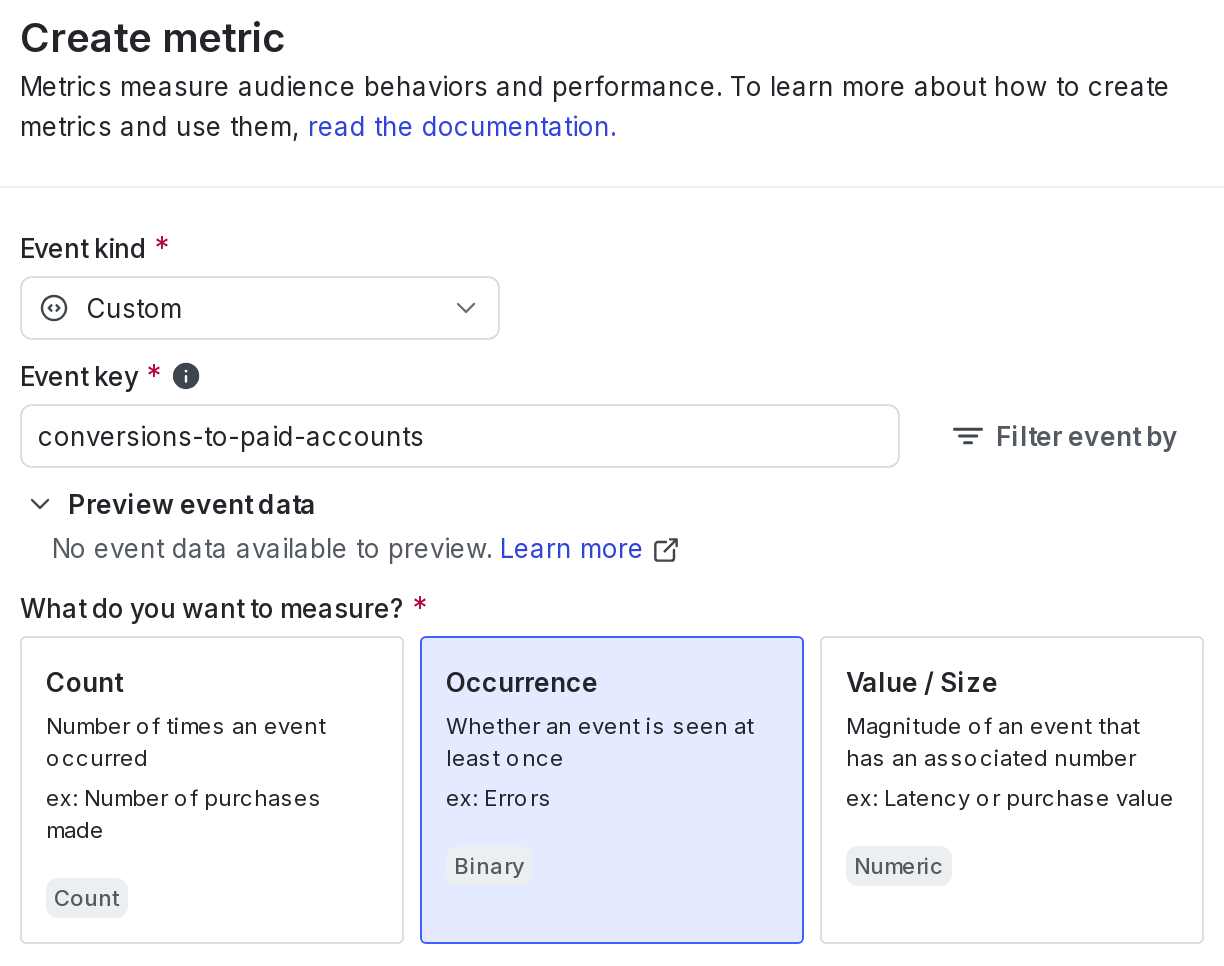Click the disclosure arrow before Preview event data

point(40,504)
